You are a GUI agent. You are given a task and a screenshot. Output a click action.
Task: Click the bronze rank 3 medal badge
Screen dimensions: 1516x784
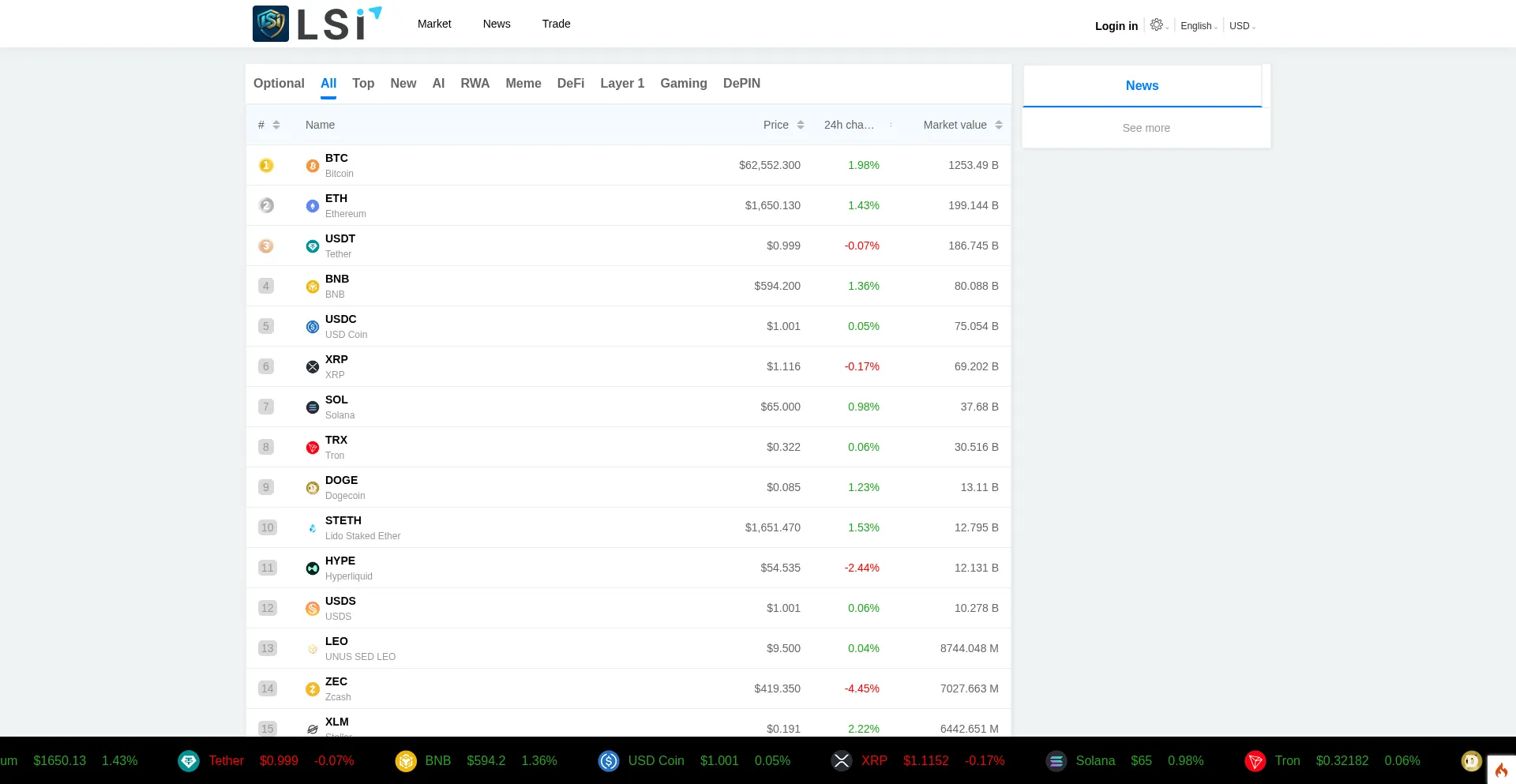266,246
